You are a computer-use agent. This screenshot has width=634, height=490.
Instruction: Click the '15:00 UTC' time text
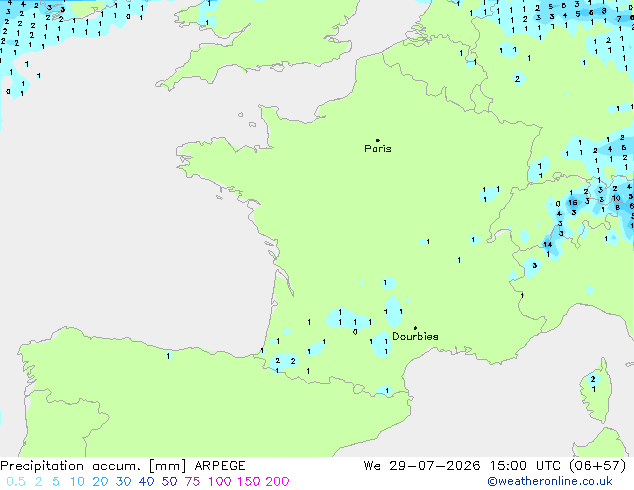tap(525, 466)
